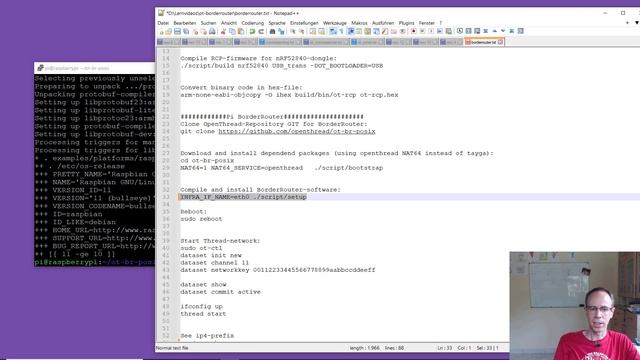Click 'Normal text file' in status bar
This screenshot has height=360, width=640.
pos(172,348)
